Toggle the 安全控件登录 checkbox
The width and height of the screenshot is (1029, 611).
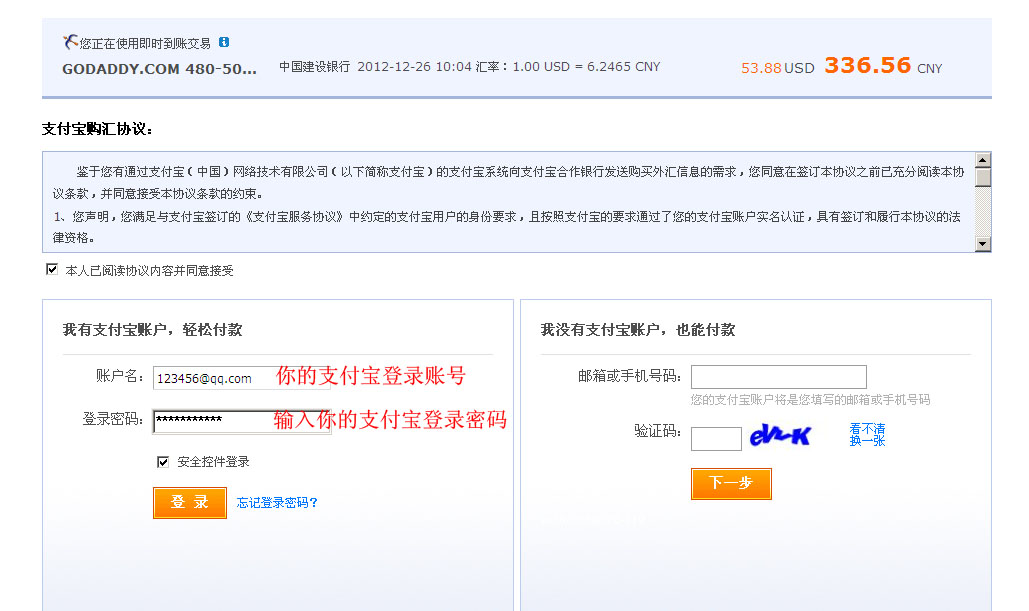[163, 462]
